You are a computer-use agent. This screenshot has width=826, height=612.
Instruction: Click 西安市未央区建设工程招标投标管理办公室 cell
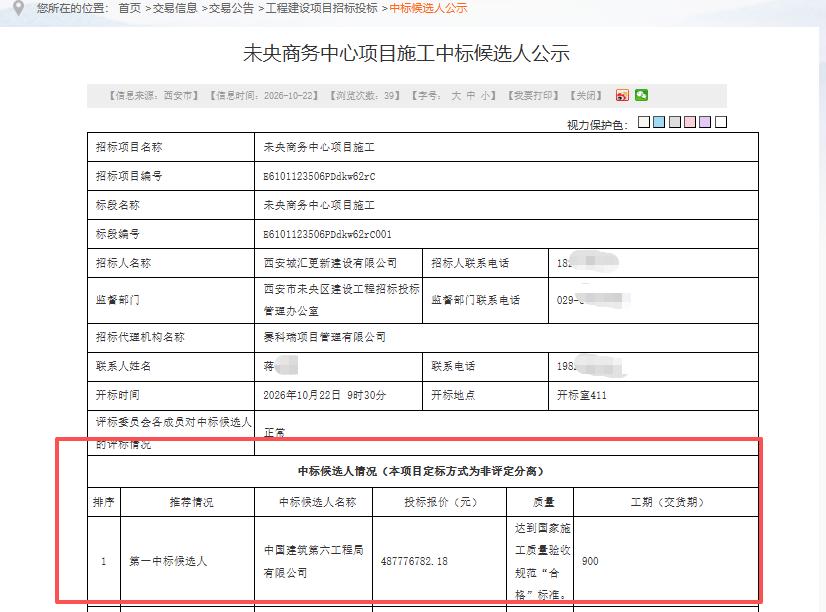(x=338, y=300)
